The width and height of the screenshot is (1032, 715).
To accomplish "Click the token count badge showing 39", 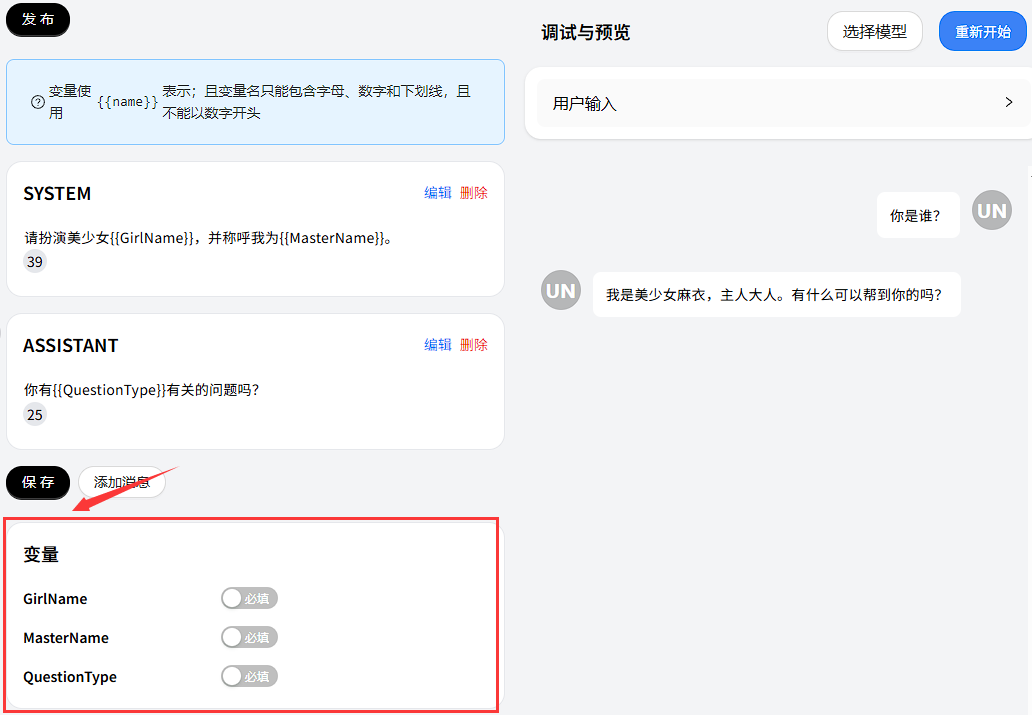I will tap(34, 261).
